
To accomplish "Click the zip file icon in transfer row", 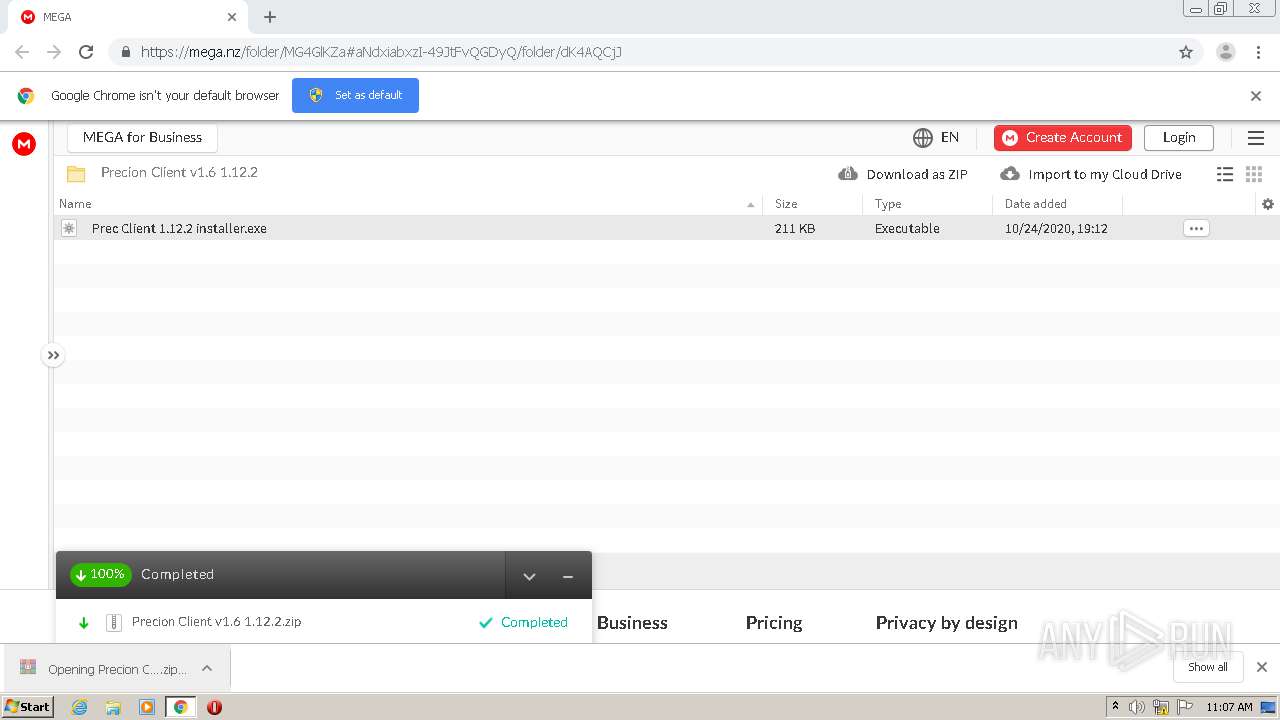I will (114, 622).
